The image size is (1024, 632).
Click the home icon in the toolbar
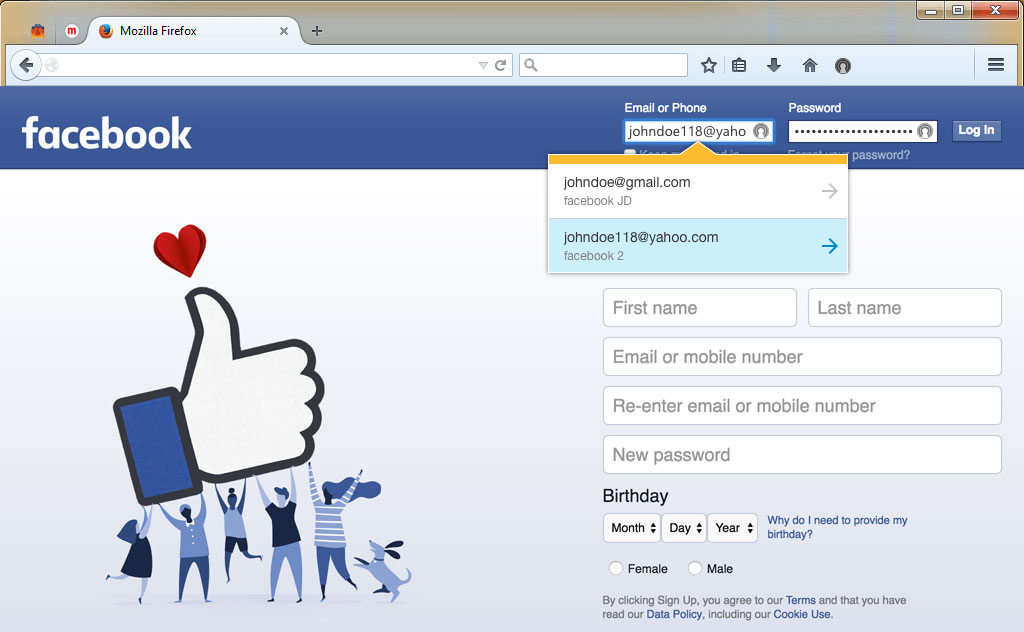click(x=809, y=65)
